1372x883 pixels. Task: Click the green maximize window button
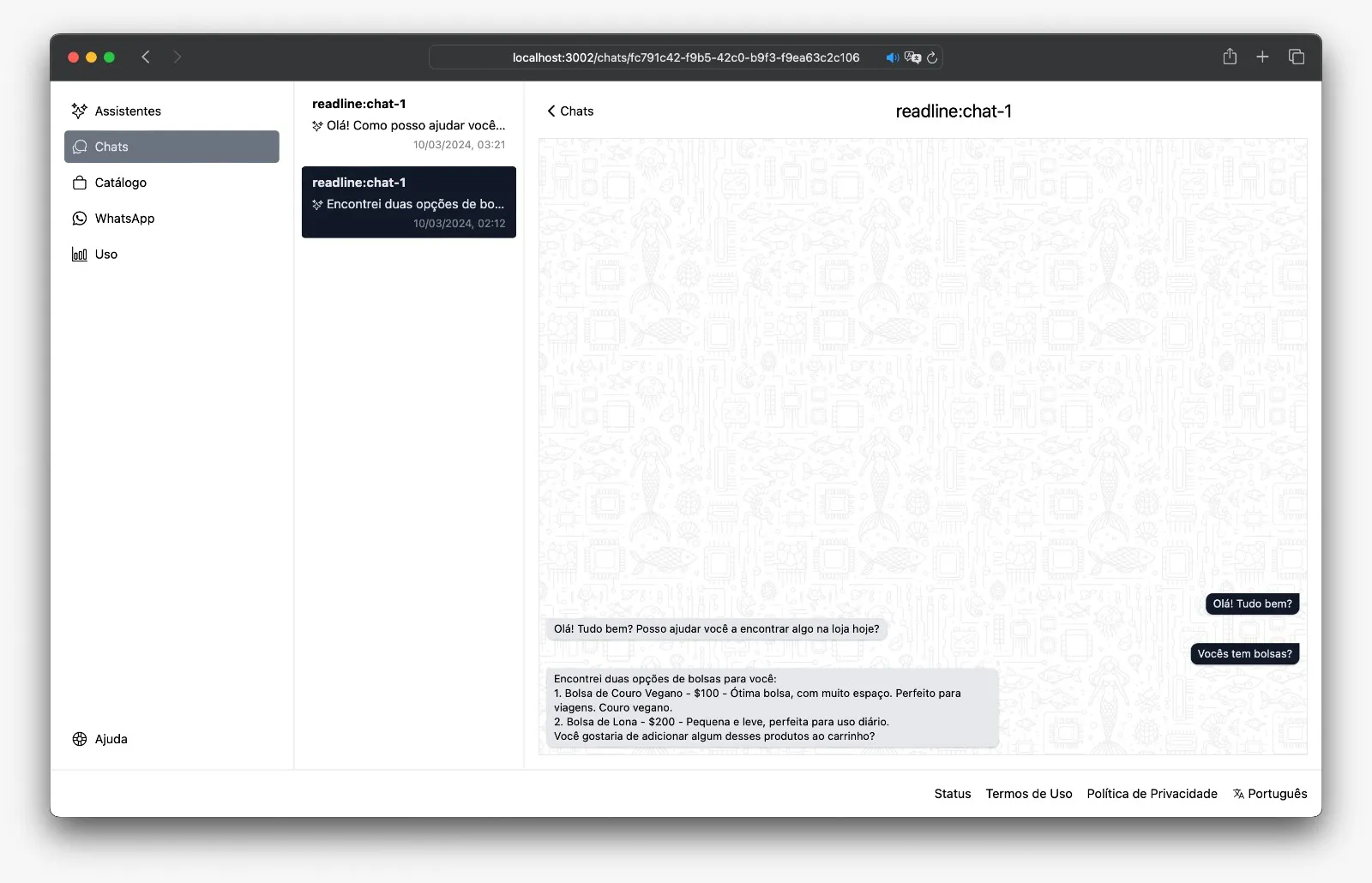(109, 57)
